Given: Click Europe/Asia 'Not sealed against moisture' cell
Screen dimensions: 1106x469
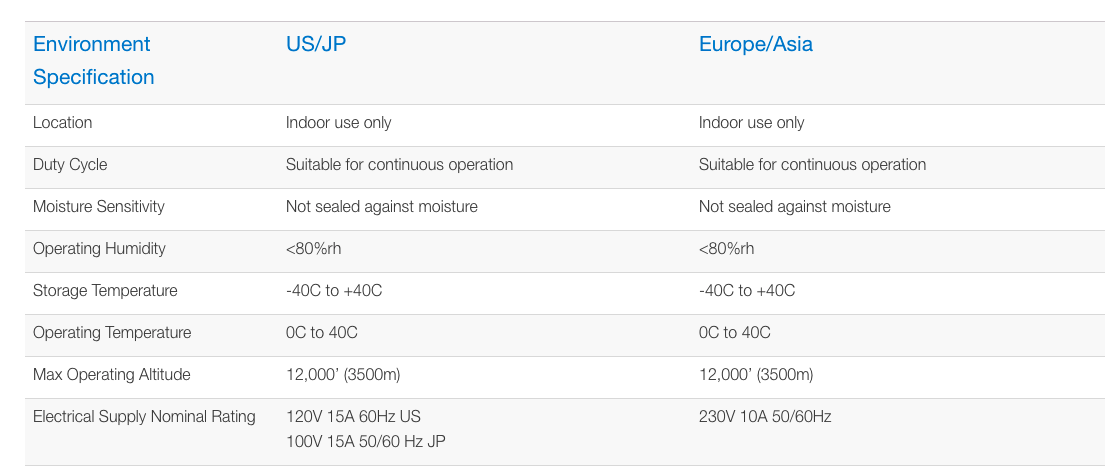Looking at the screenshot, I should (x=794, y=207).
